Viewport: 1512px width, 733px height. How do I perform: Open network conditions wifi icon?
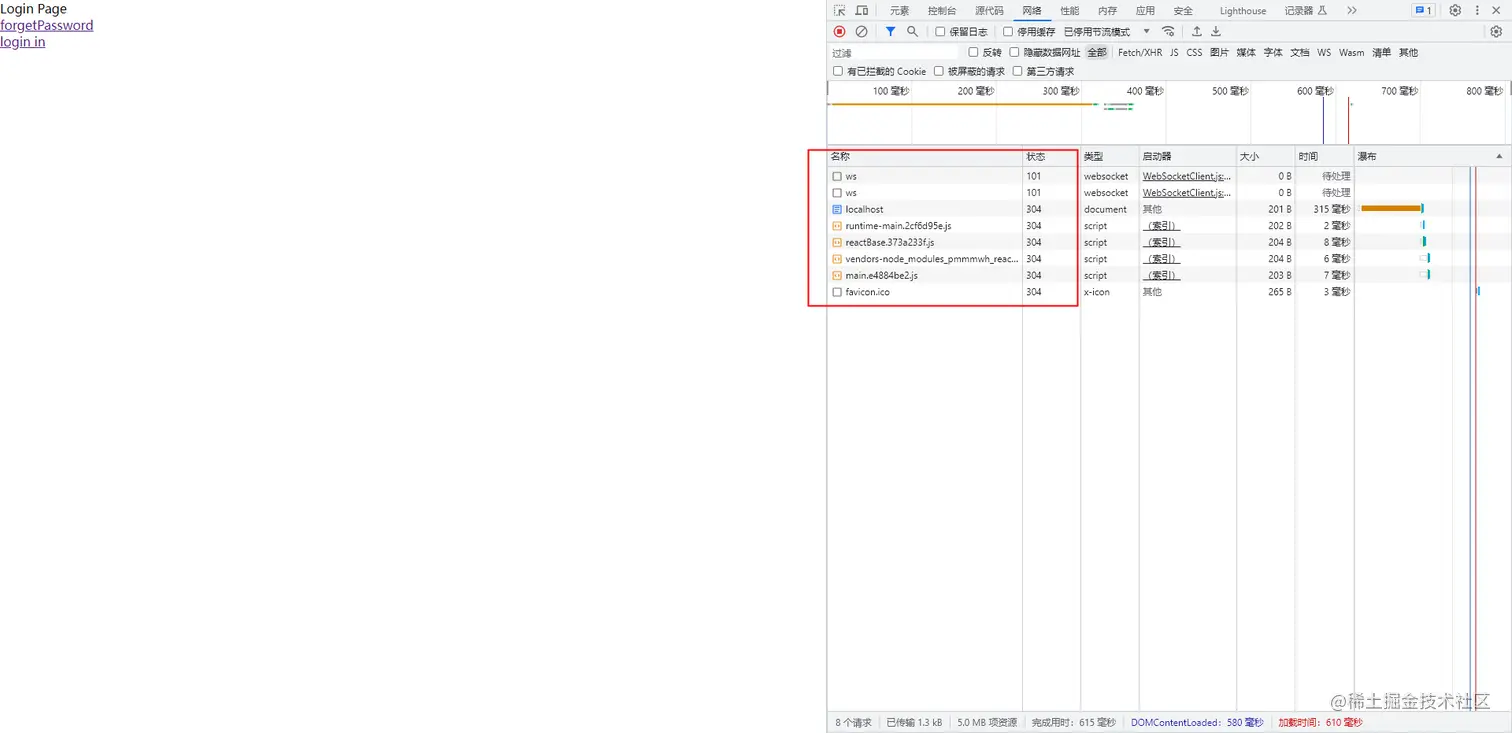(x=1168, y=32)
